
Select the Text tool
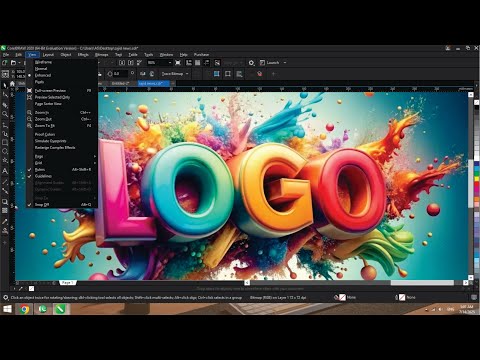click(x=5, y=171)
